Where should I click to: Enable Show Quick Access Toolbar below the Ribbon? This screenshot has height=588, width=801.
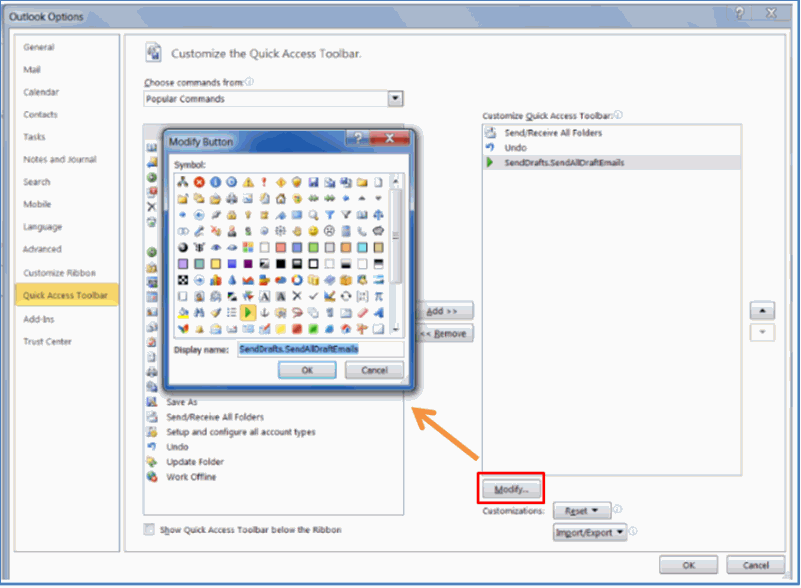[150, 530]
